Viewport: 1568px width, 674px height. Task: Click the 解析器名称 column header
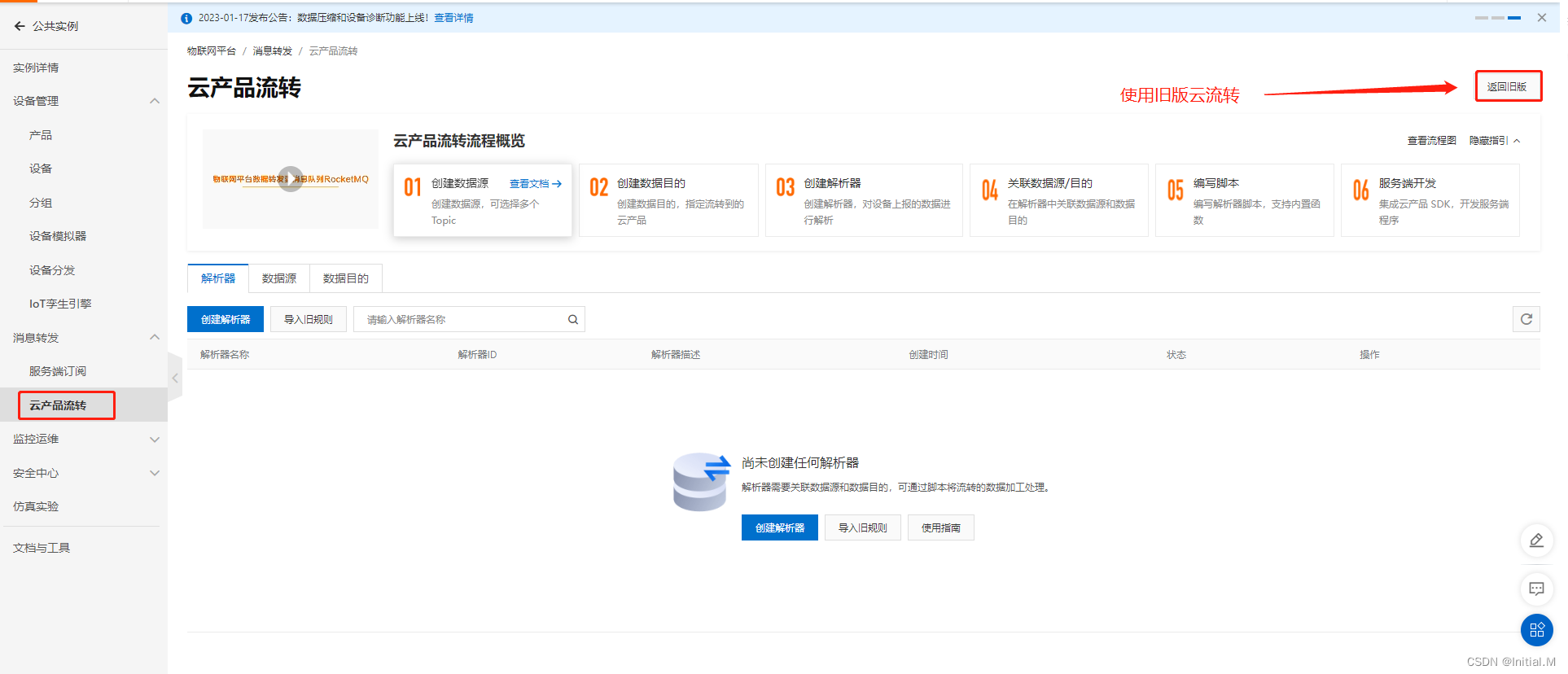(225, 355)
